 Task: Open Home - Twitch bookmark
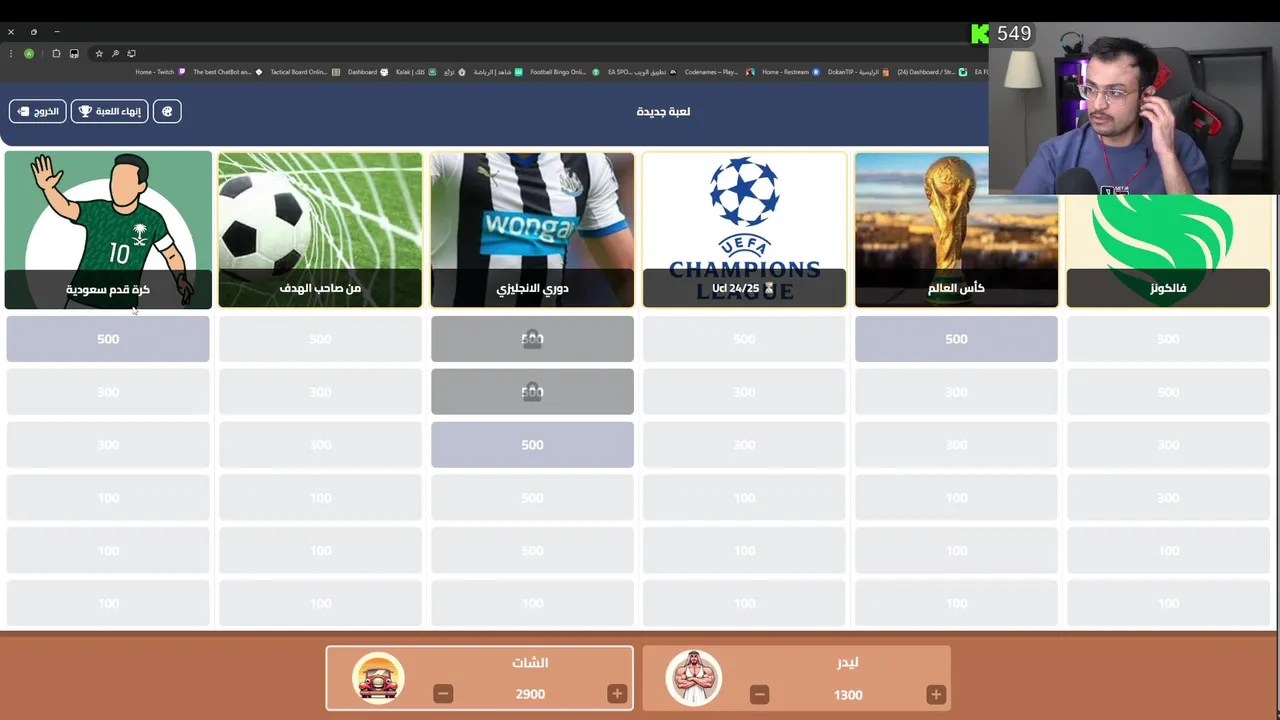click(x=160, y=72)
